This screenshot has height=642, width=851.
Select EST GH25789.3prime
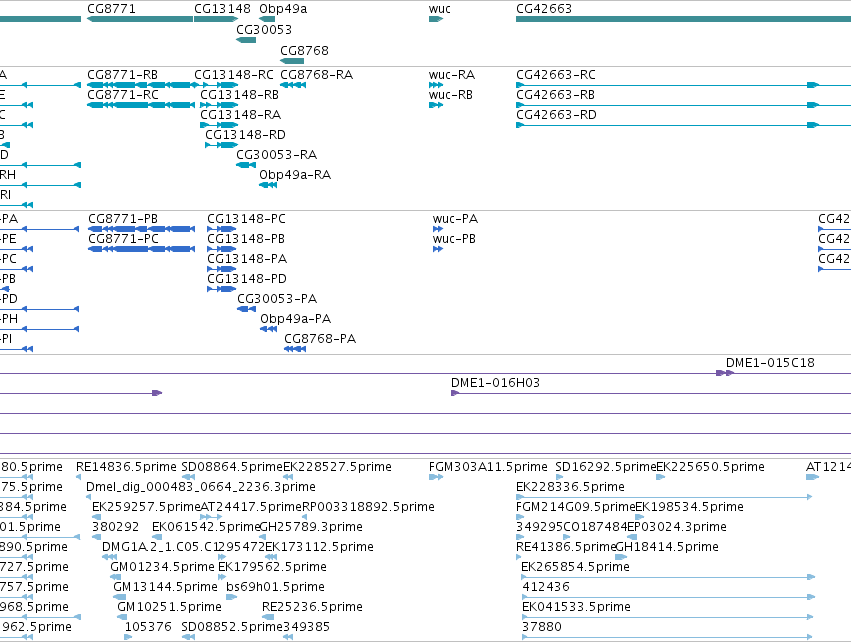pos(311,527)
